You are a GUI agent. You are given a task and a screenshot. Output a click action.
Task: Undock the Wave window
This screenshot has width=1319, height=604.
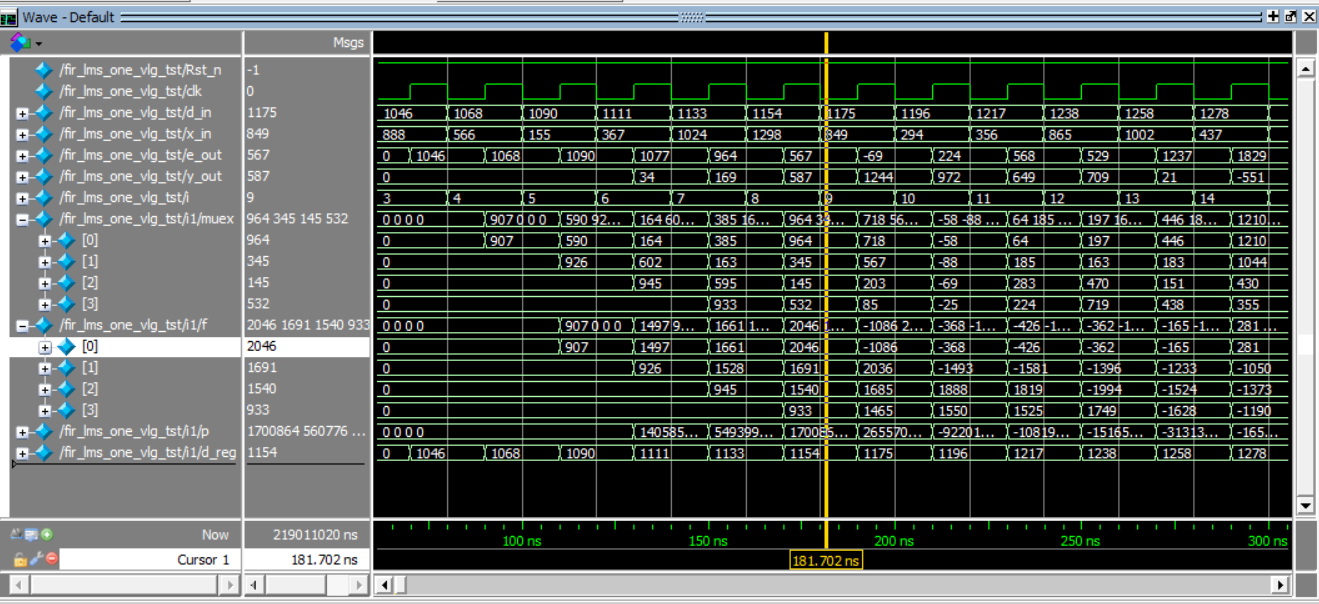1290,17
